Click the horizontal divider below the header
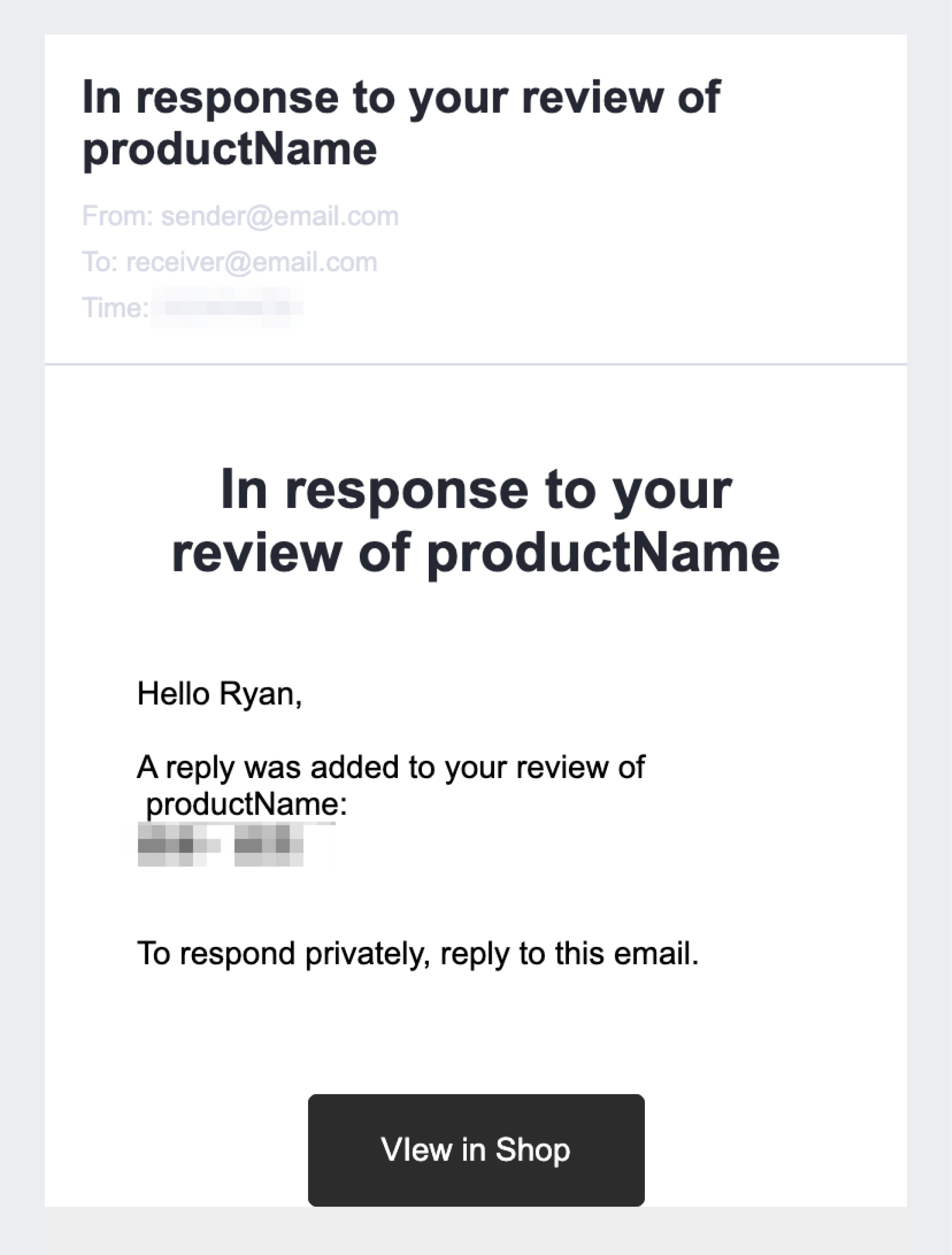This screenshot has width=952, height=1255. click(476, 364)
